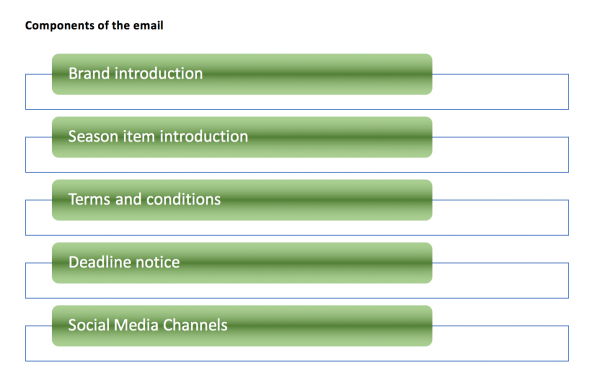Click the Terms and conditions bar
This screenshot has width=600, height=385.
(x=242, y=200)
